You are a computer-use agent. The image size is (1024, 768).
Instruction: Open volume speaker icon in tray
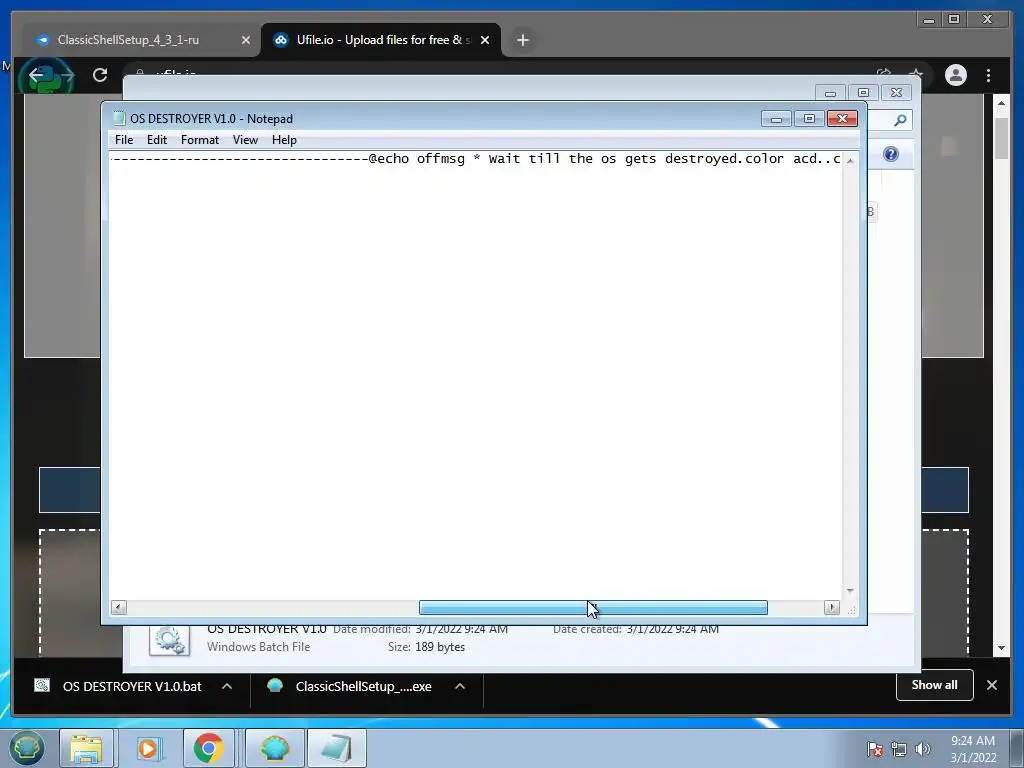coord(922,749)
